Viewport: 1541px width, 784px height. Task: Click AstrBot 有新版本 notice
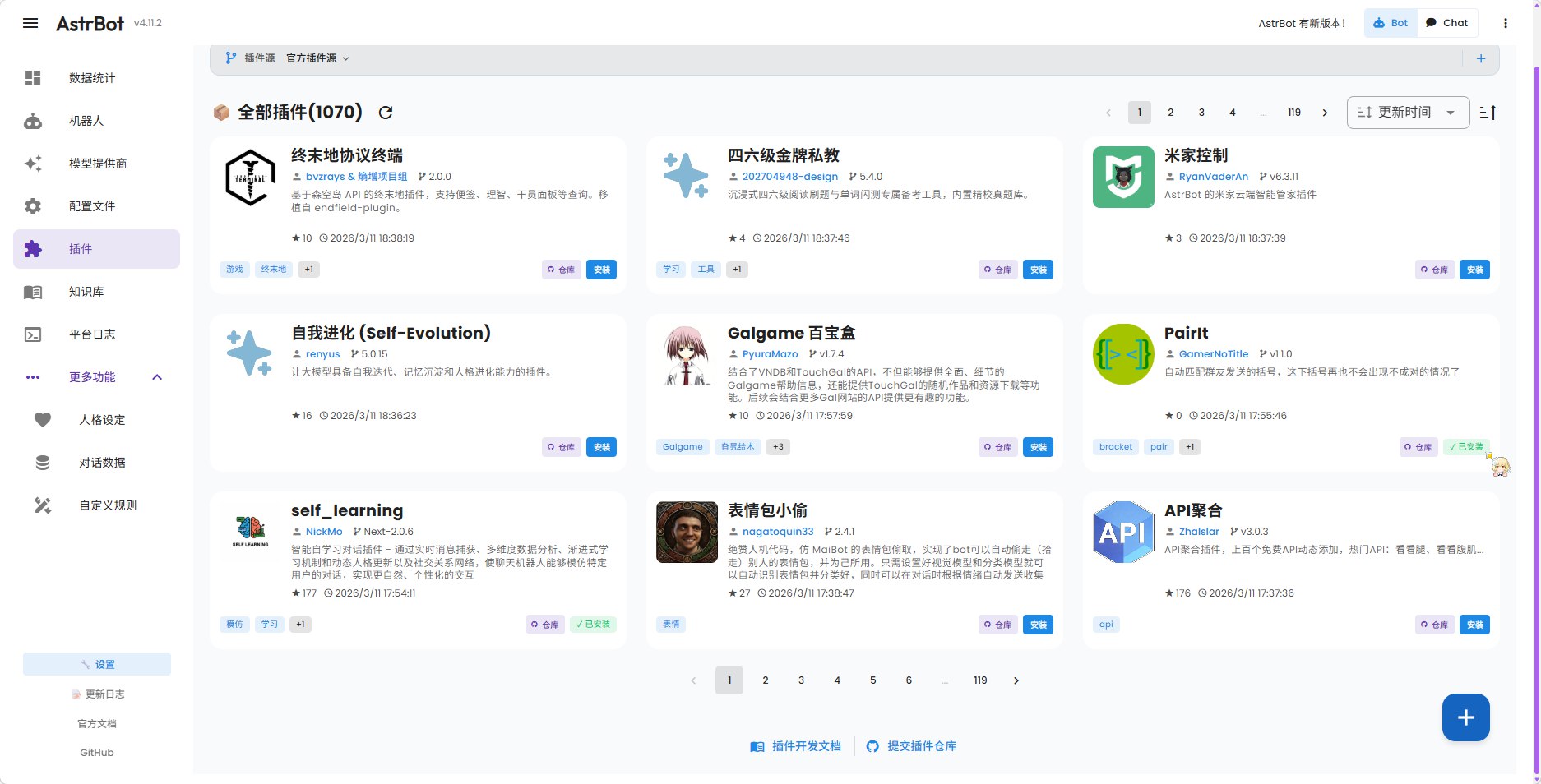tap(1302, 23)
